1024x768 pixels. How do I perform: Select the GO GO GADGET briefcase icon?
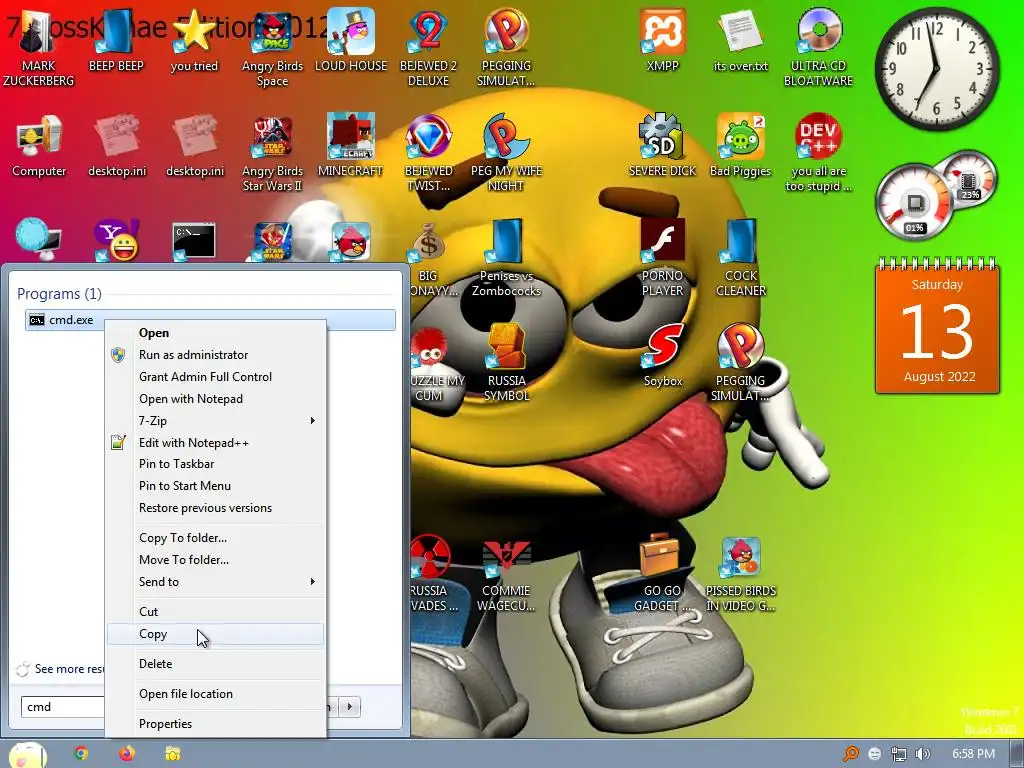coord(662,573)
